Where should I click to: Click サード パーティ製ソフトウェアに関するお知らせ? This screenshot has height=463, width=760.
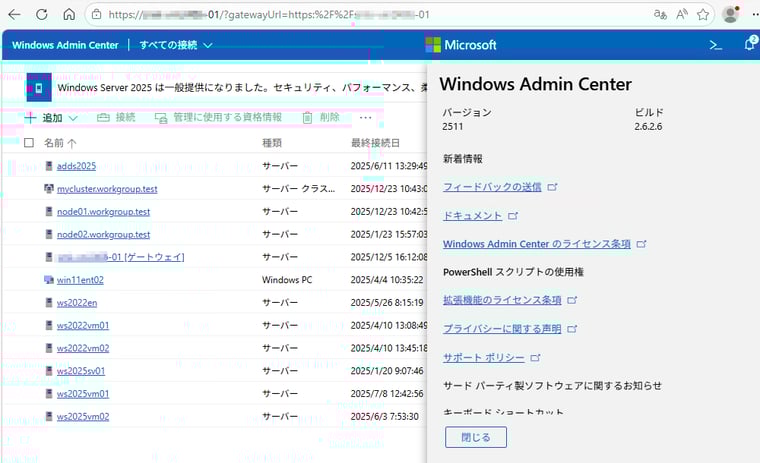click(552, 386)
